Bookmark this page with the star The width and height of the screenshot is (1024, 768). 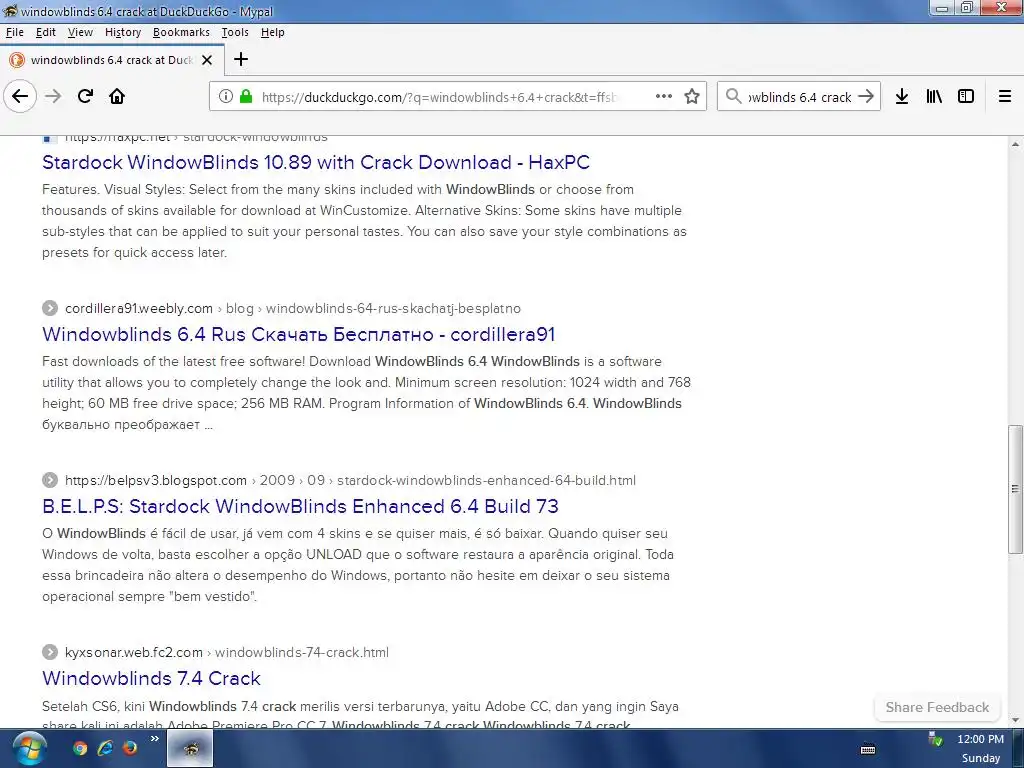(692, 97)
